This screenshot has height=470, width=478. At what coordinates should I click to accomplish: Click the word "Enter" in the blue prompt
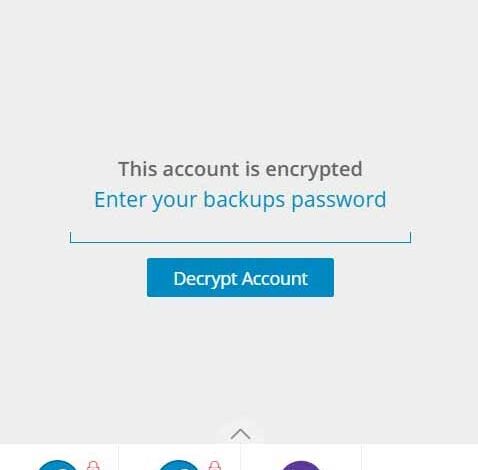(120, 199)
